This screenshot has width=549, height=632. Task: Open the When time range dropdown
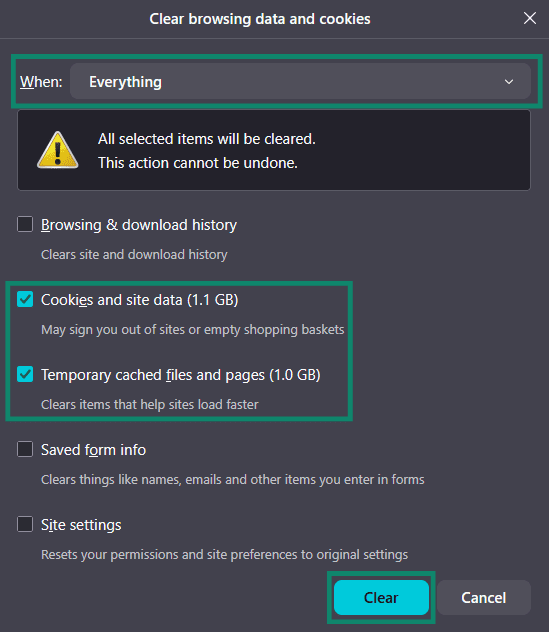pos(300,81)
